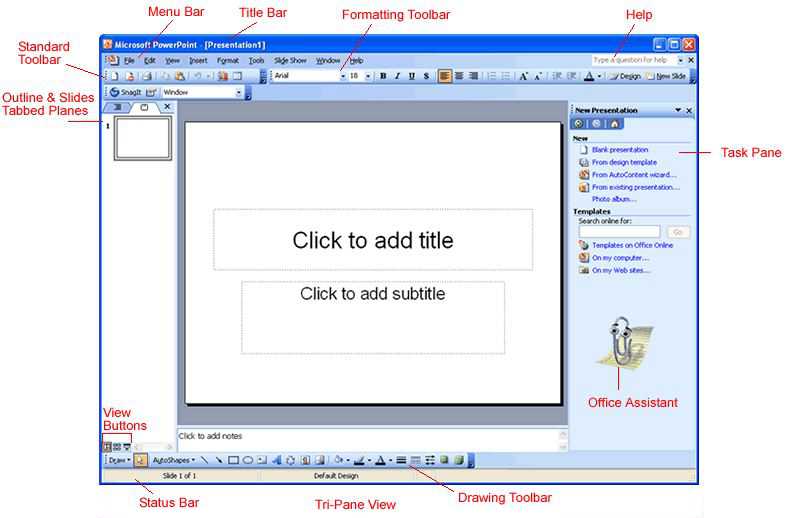Image resolution: width=787 pixels, height=518 pixels.
Task: Select slide 1 thumbnail
Action: [x=143, y=138]
